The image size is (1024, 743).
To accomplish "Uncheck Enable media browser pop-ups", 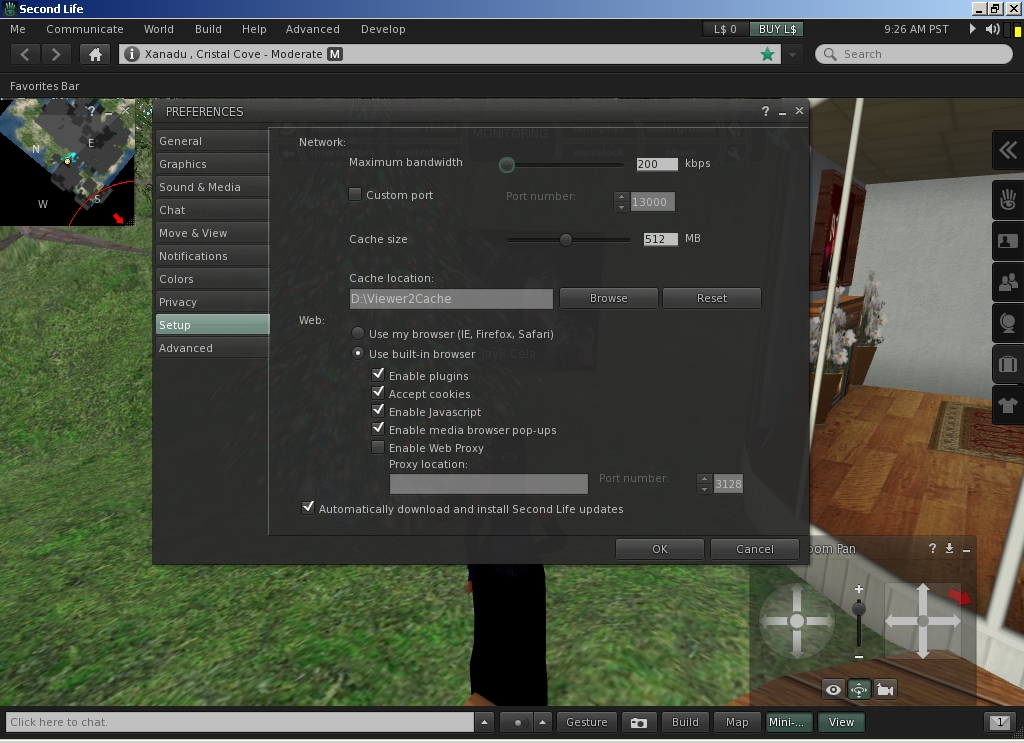I will [x=377, y=428].
